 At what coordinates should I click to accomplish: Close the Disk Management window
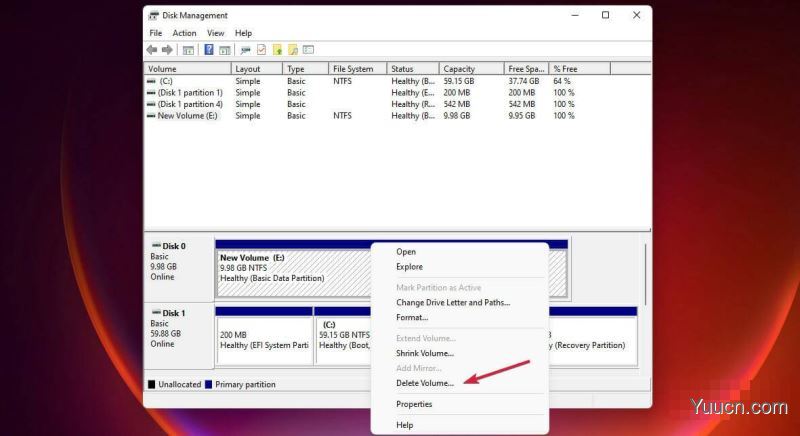point(636,15)
